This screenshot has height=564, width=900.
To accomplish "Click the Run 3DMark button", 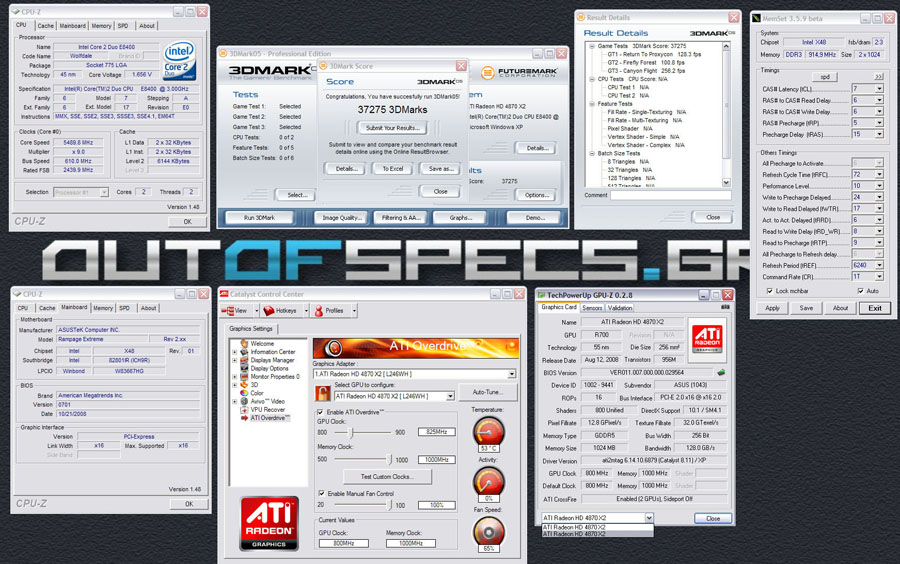I will tap(259, 218).
